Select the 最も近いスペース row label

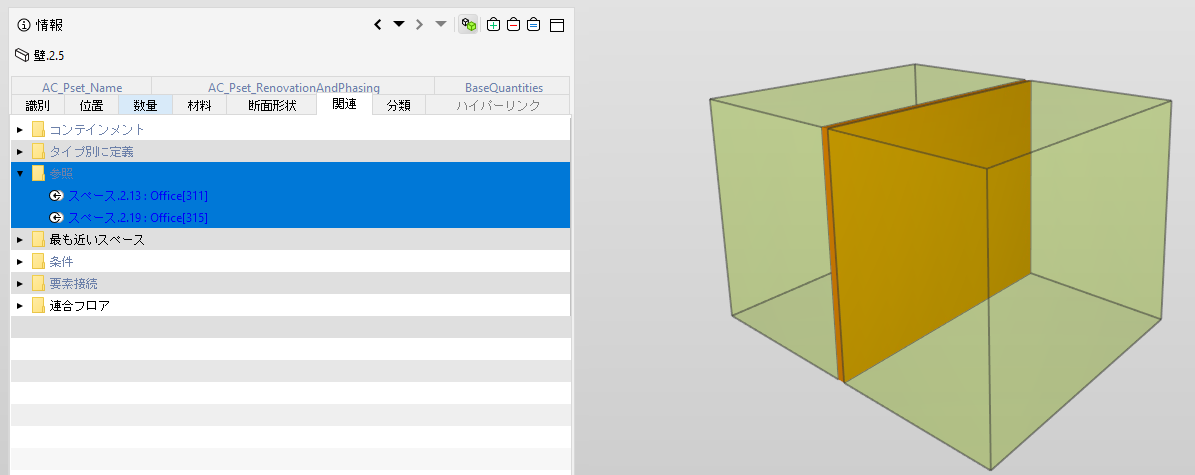(x=97, y=239)
